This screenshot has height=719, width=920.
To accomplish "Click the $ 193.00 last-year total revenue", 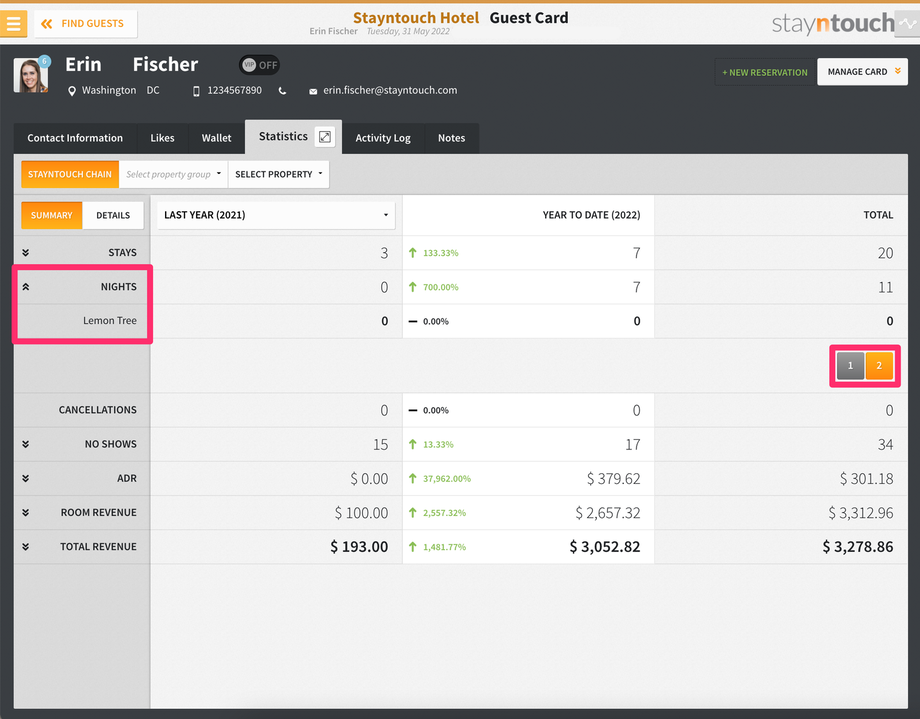I will (358, 547).
